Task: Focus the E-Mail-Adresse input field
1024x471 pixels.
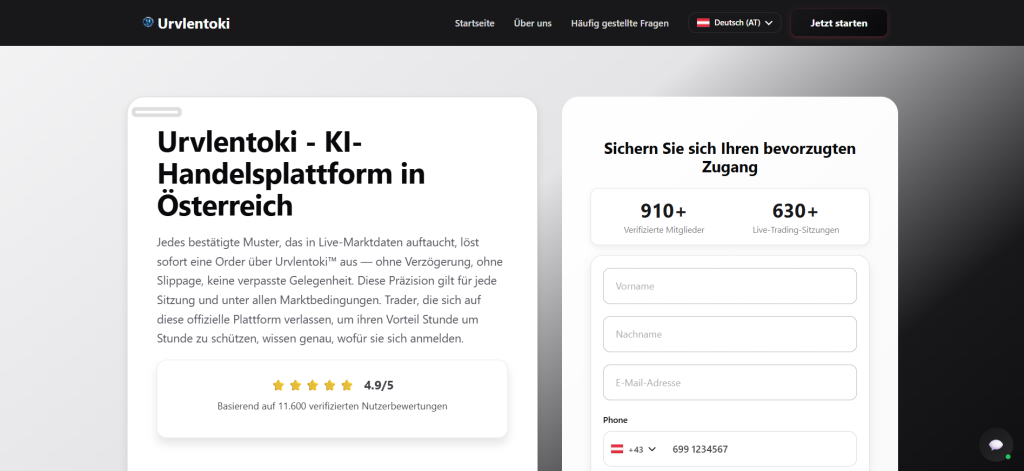Action: point(729,383)
